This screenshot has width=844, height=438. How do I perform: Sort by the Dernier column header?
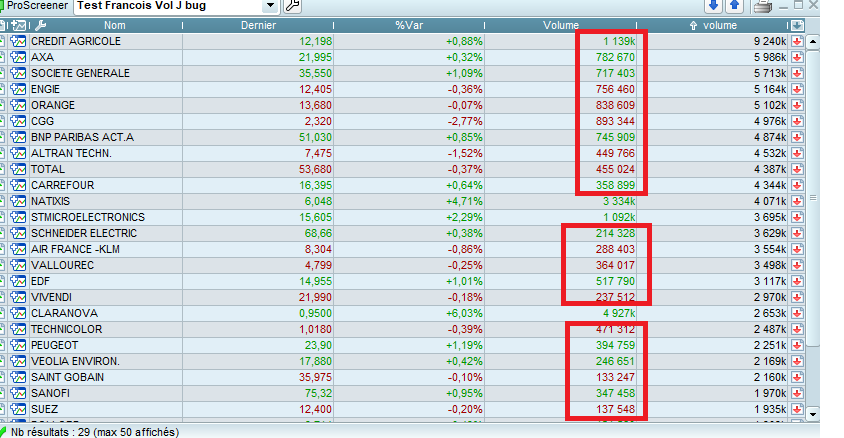click(x=258, y=25)
